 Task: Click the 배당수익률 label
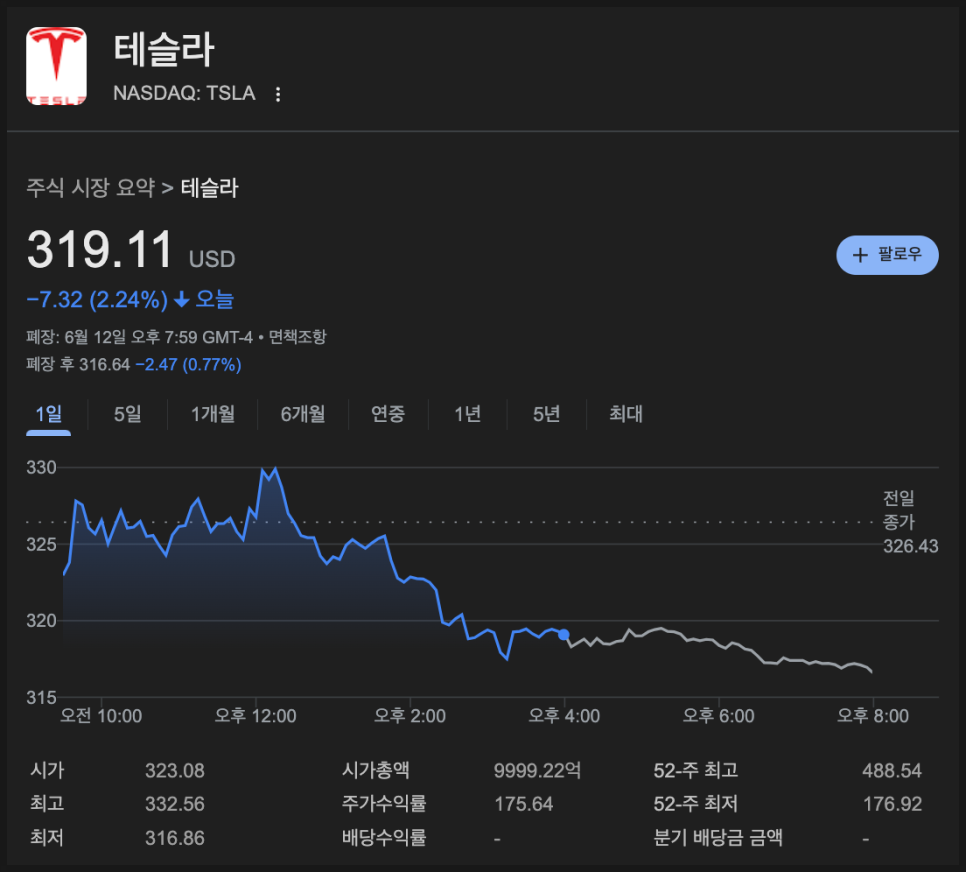point(384,837)
